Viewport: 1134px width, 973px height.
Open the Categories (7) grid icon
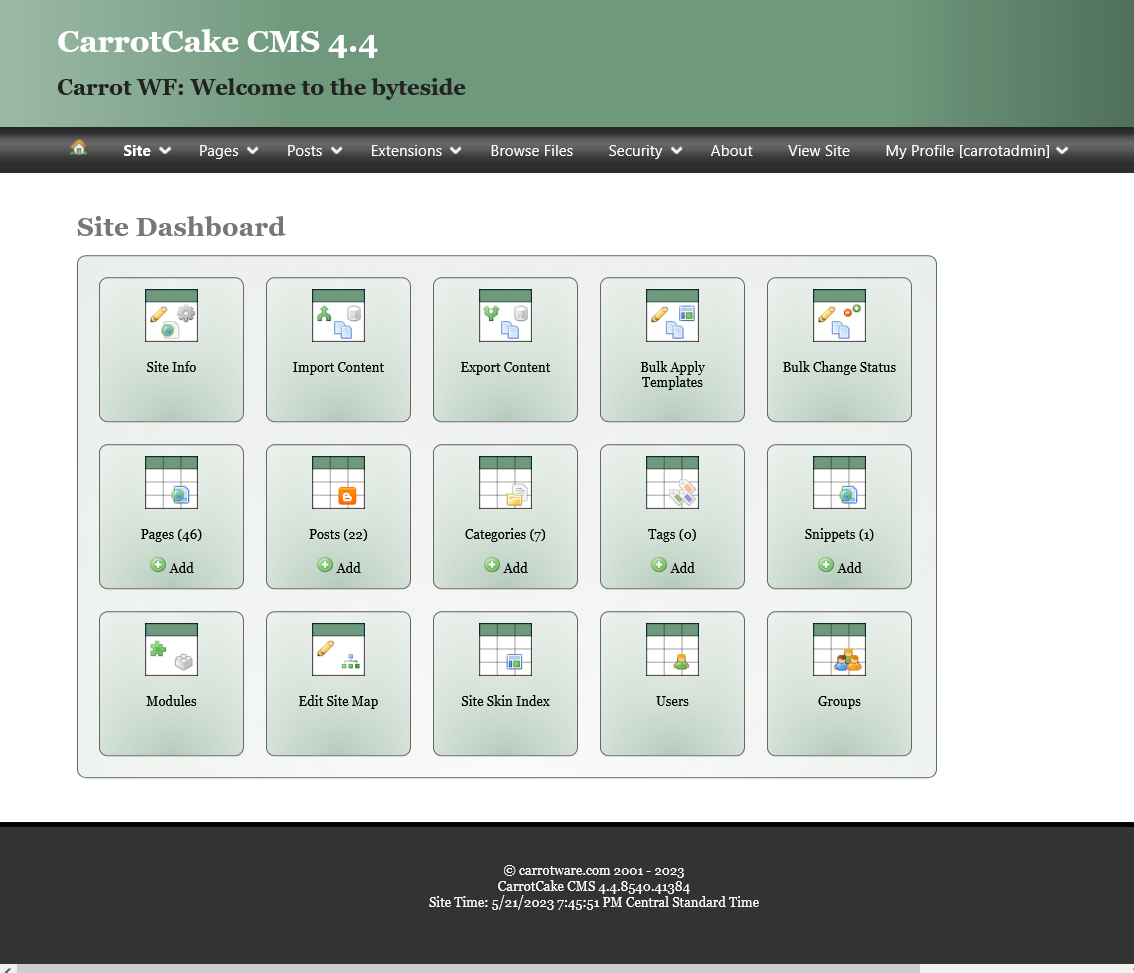pos(506,483)
